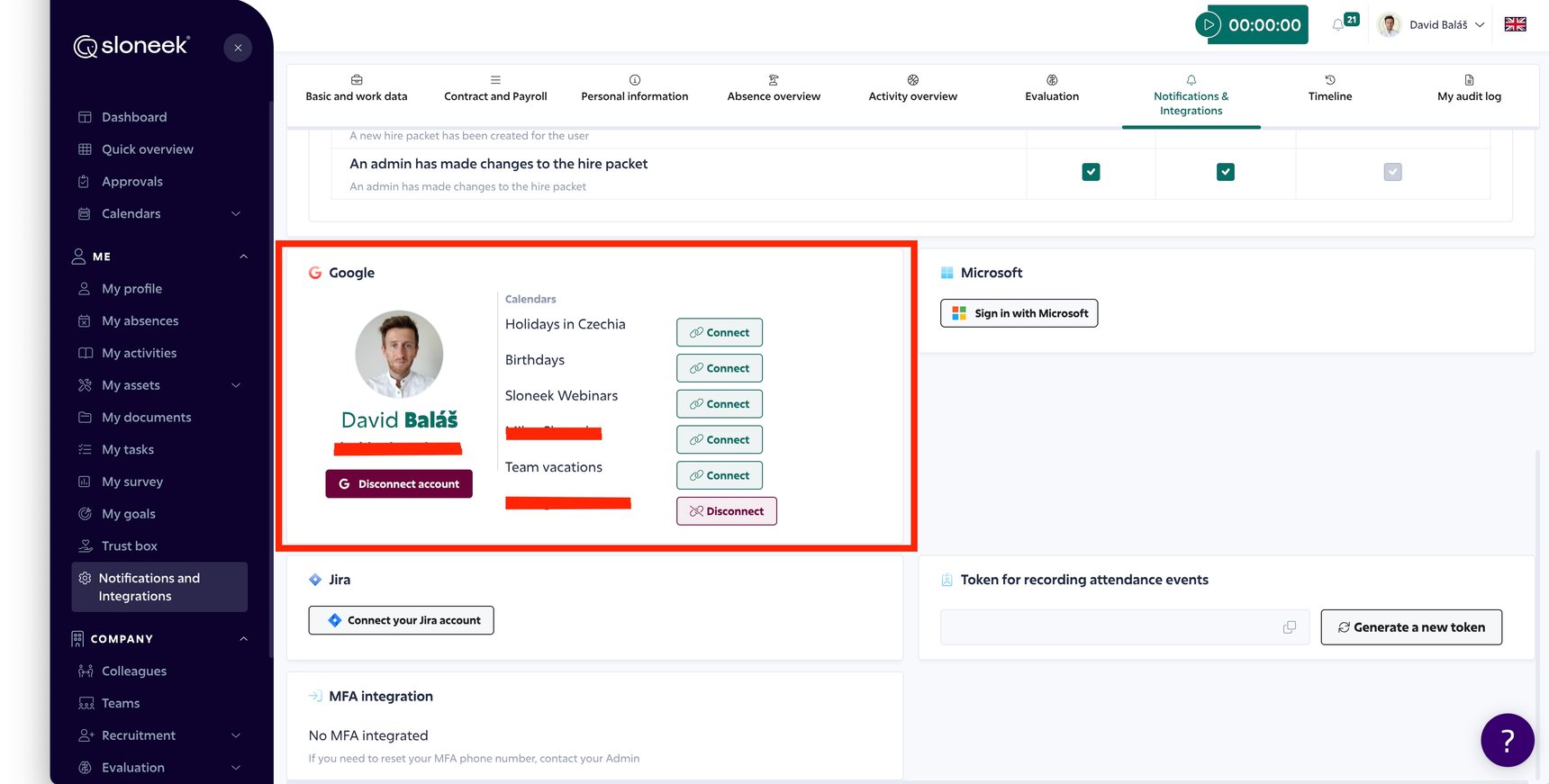
Task: Click the My tasks list icon
Action: pos(85,450)
